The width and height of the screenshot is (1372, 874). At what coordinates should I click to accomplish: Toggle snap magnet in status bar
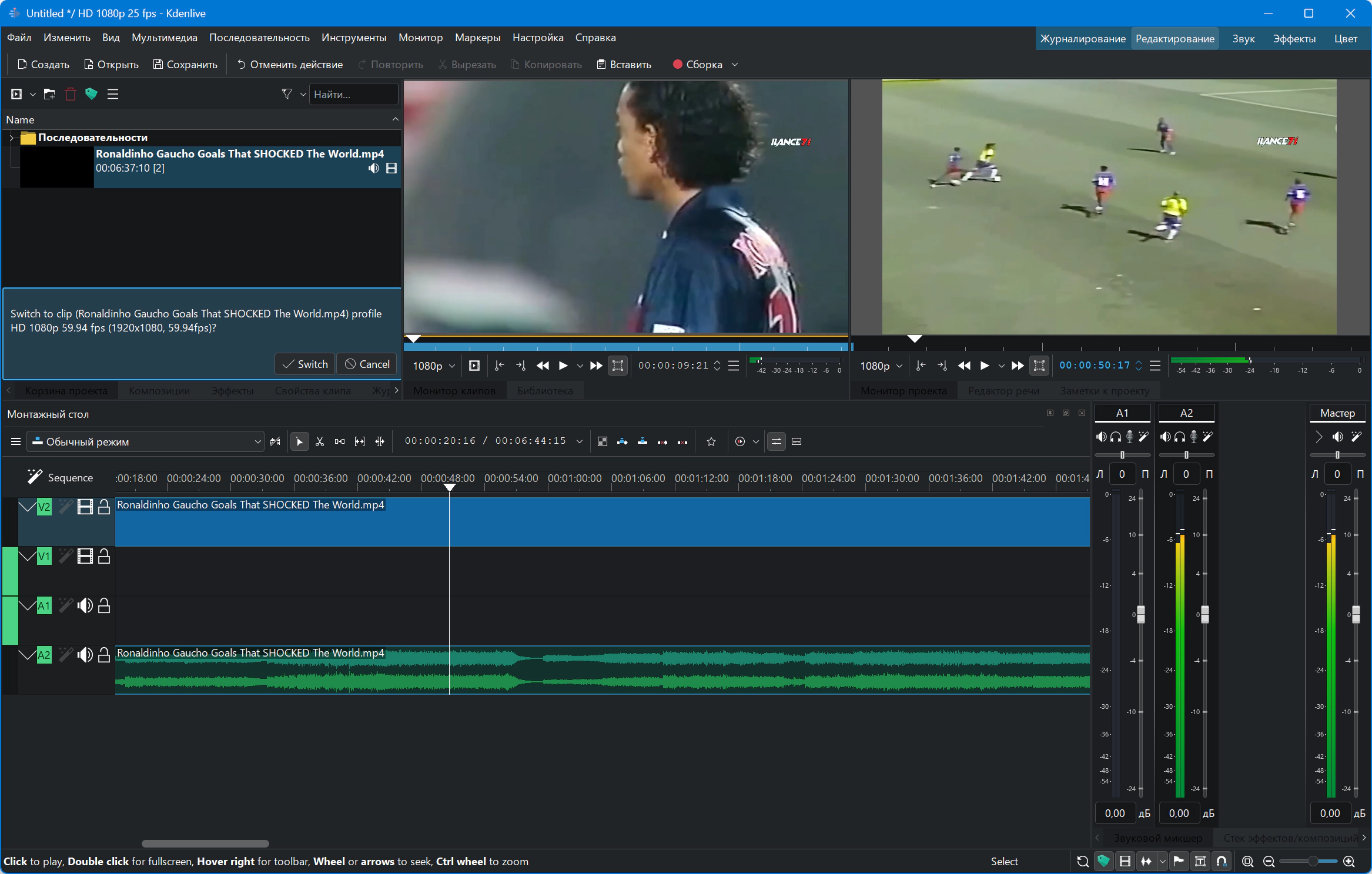tap(1222, 861)
